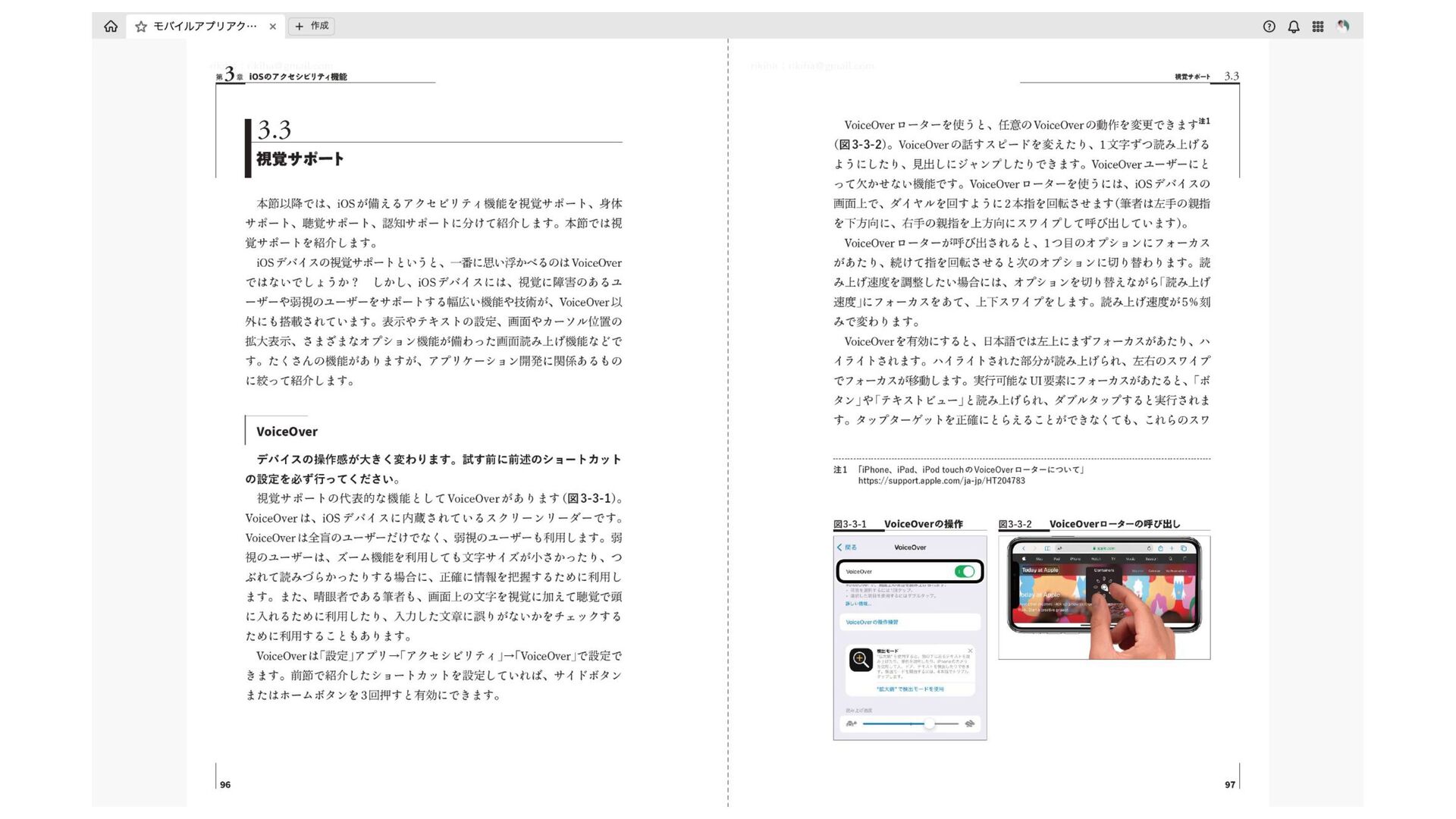
Task: Dismiss the 検出モード card with its X
Action: pyautogui.click(x=970, y=651)
